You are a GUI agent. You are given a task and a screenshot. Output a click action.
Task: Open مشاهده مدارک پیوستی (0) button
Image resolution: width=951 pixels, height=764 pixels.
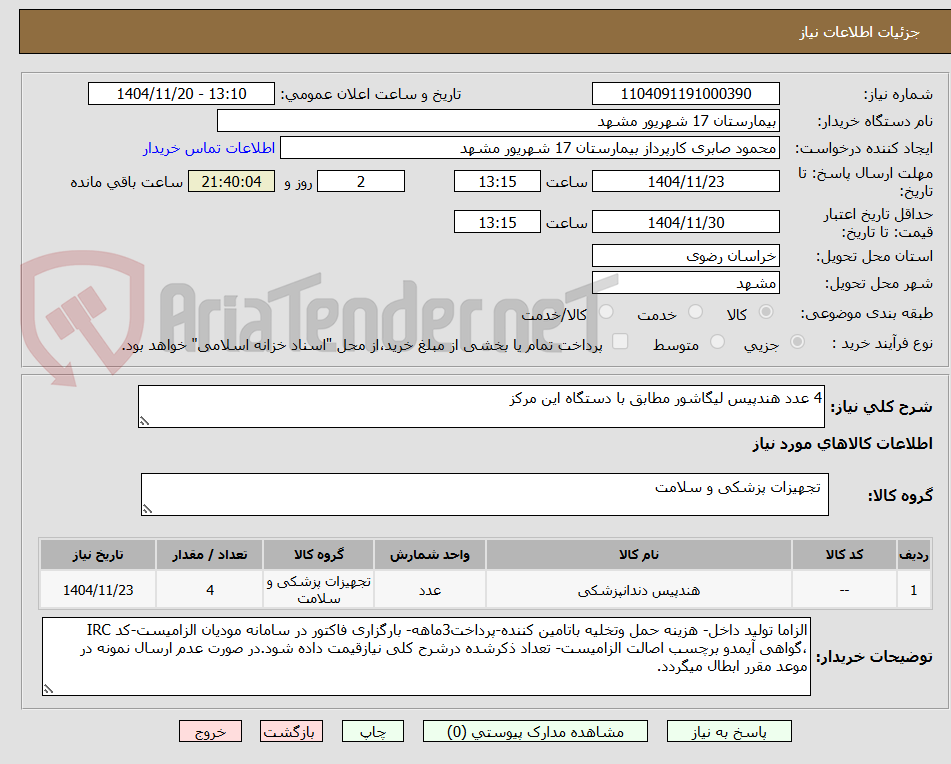(535, 731)
